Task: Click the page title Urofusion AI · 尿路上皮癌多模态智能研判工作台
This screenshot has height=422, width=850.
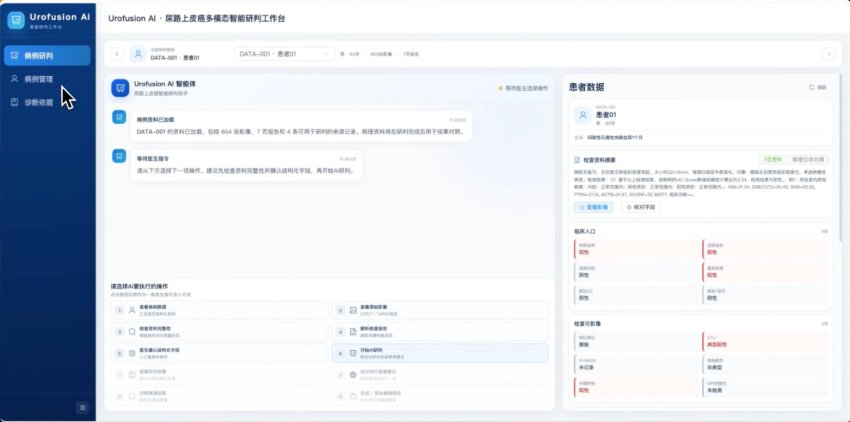Action: [197, 18]
